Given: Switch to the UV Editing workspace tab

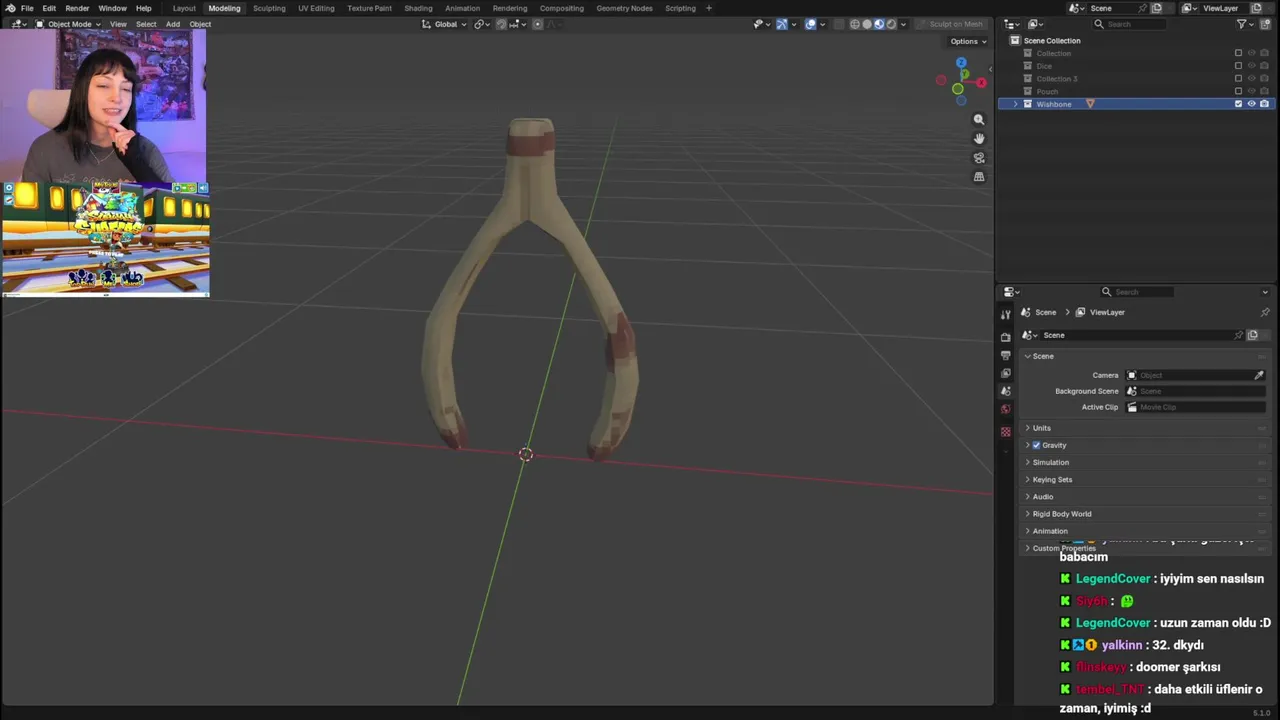Looking at the screenshot, I should [x=316, y=8].
